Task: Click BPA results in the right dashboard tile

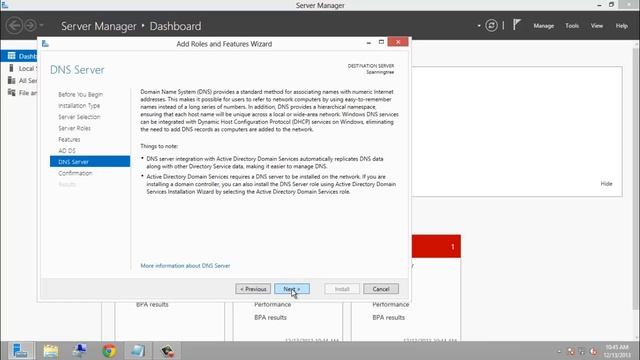Action: point(389,317)
